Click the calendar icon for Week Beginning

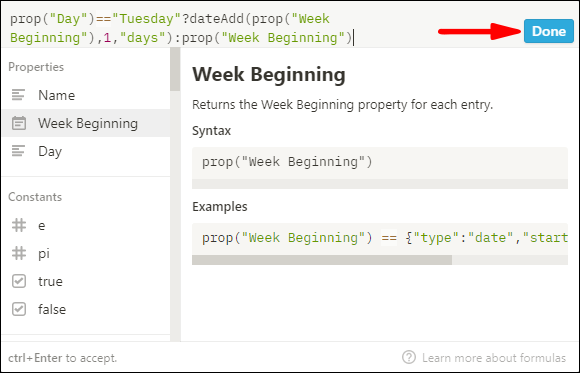click(18, 123)
